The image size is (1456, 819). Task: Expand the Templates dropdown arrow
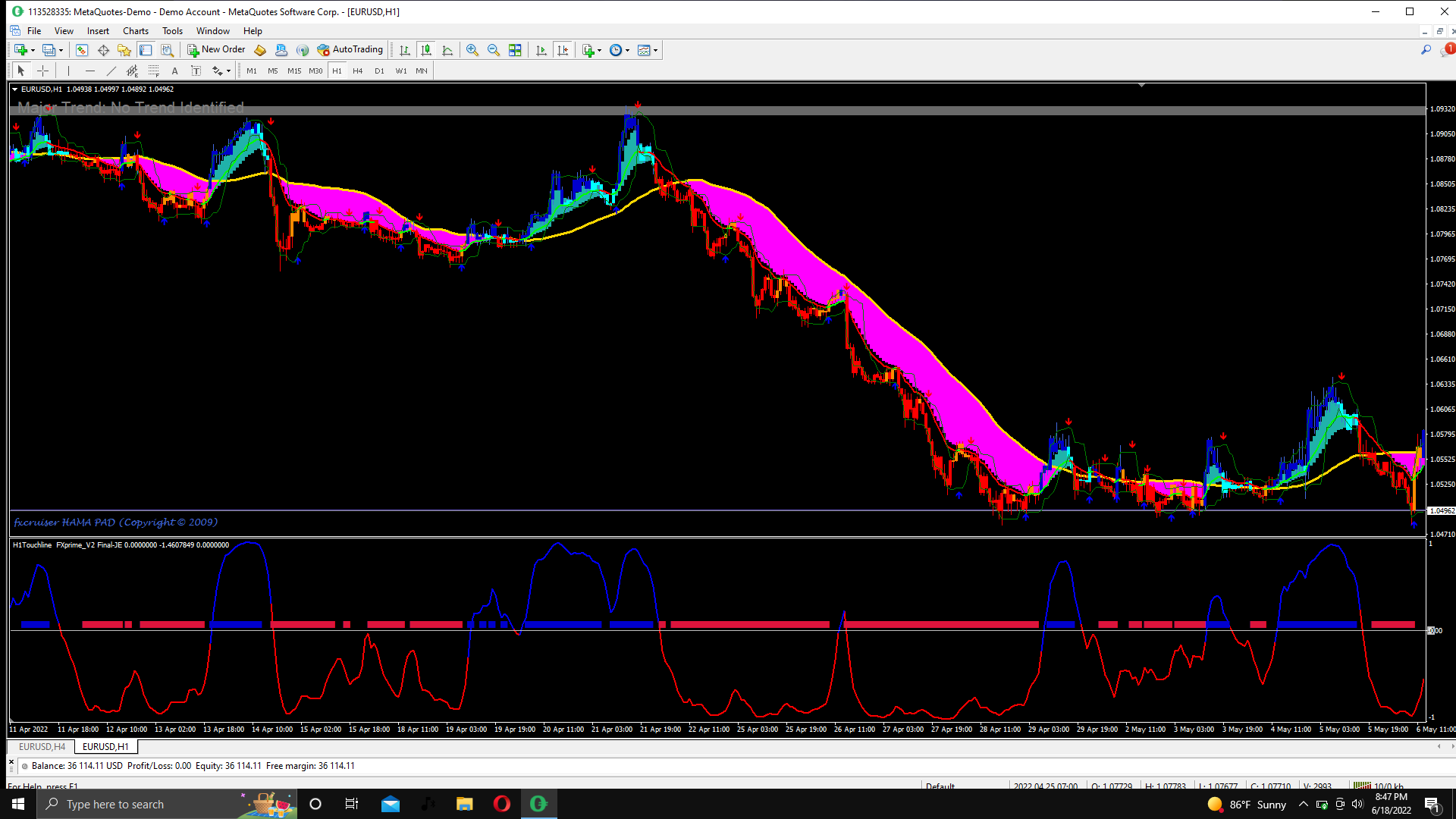point(655,50)
